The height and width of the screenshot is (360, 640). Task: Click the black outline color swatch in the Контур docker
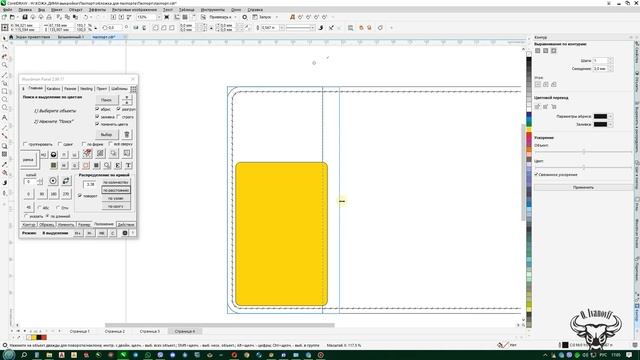pos(600,116)
